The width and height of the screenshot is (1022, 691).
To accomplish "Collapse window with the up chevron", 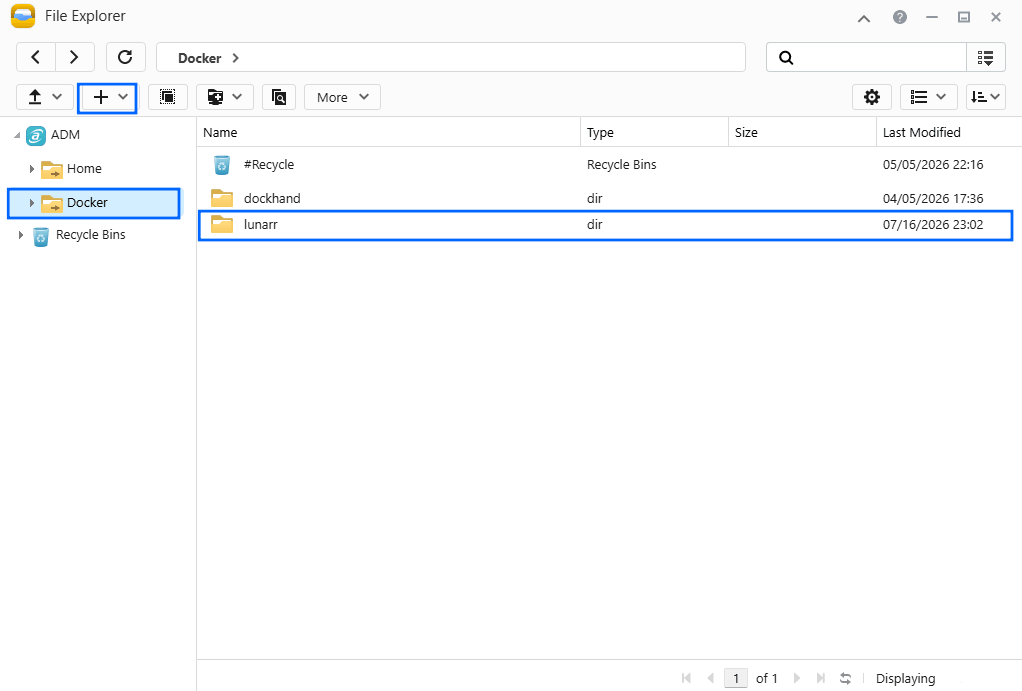I will click(x=864, y=18).
